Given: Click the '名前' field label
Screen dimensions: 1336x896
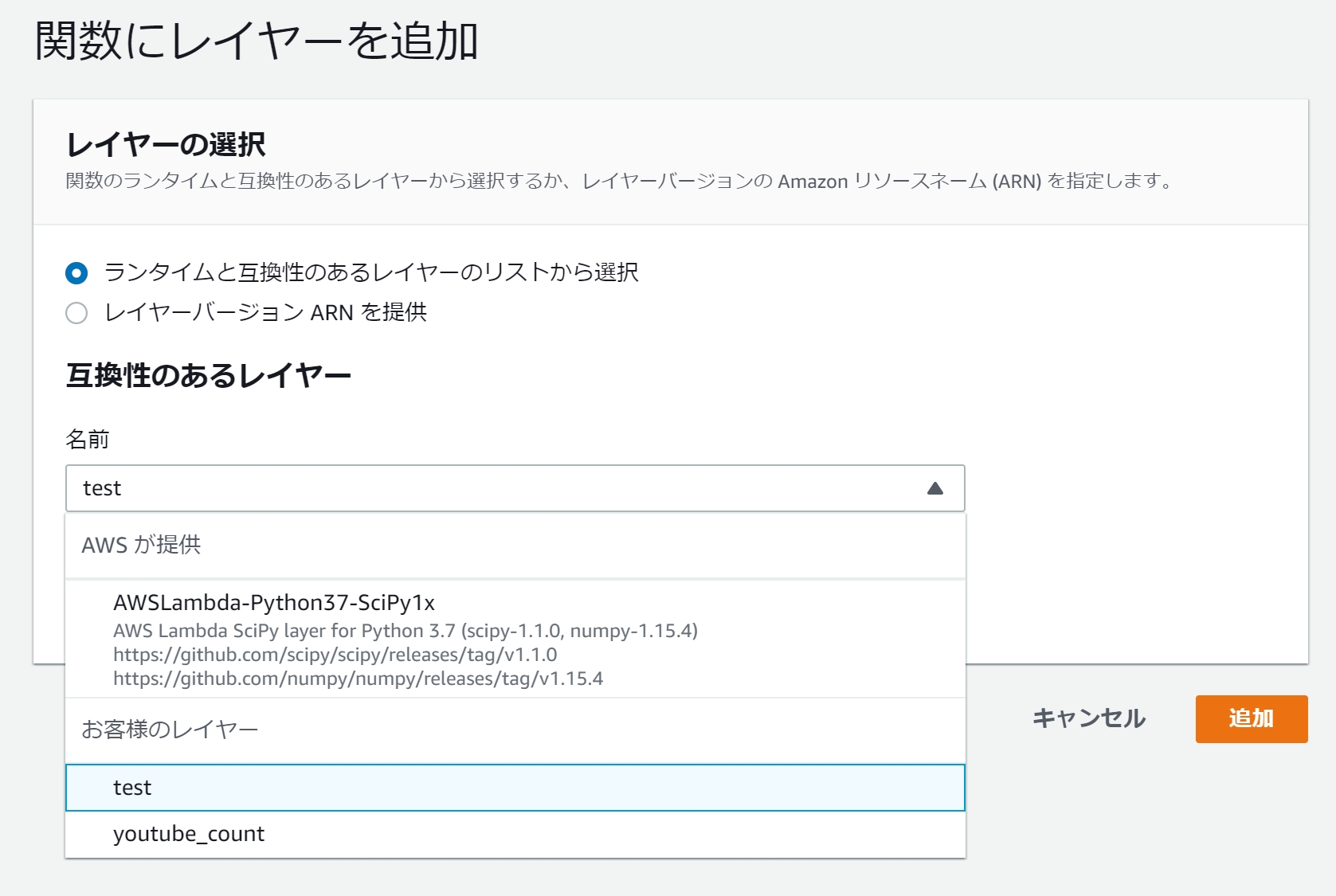Looking at the screenshot, I should coord(87,439).
